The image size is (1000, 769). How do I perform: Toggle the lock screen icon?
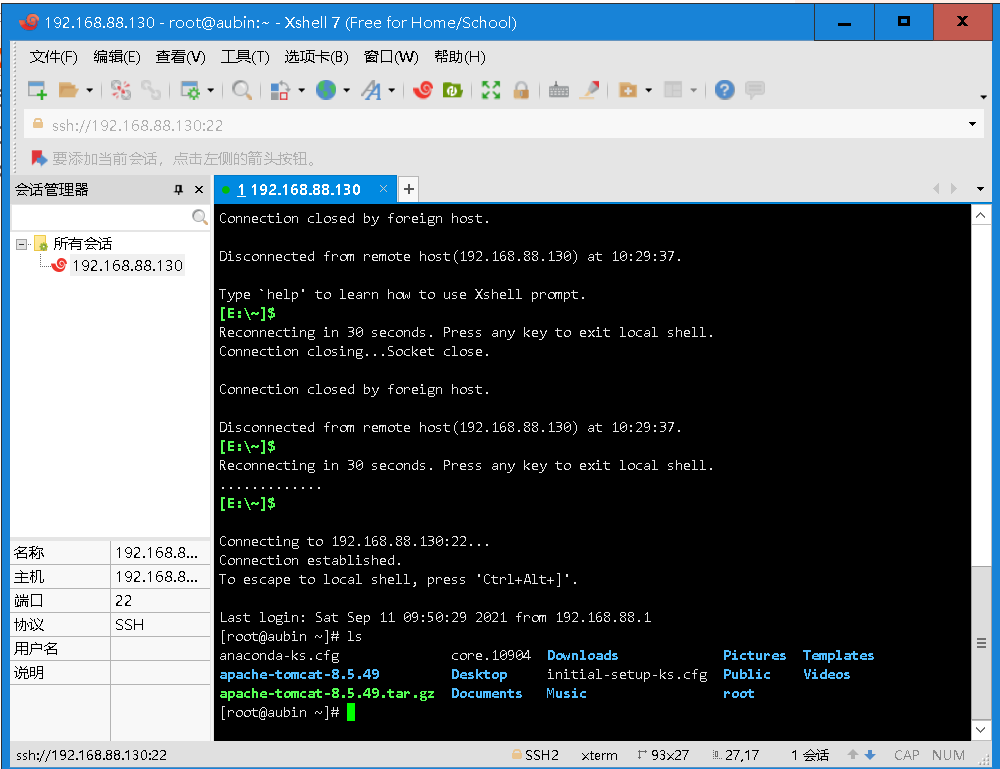pyautogui.click(x=521, y=90)
